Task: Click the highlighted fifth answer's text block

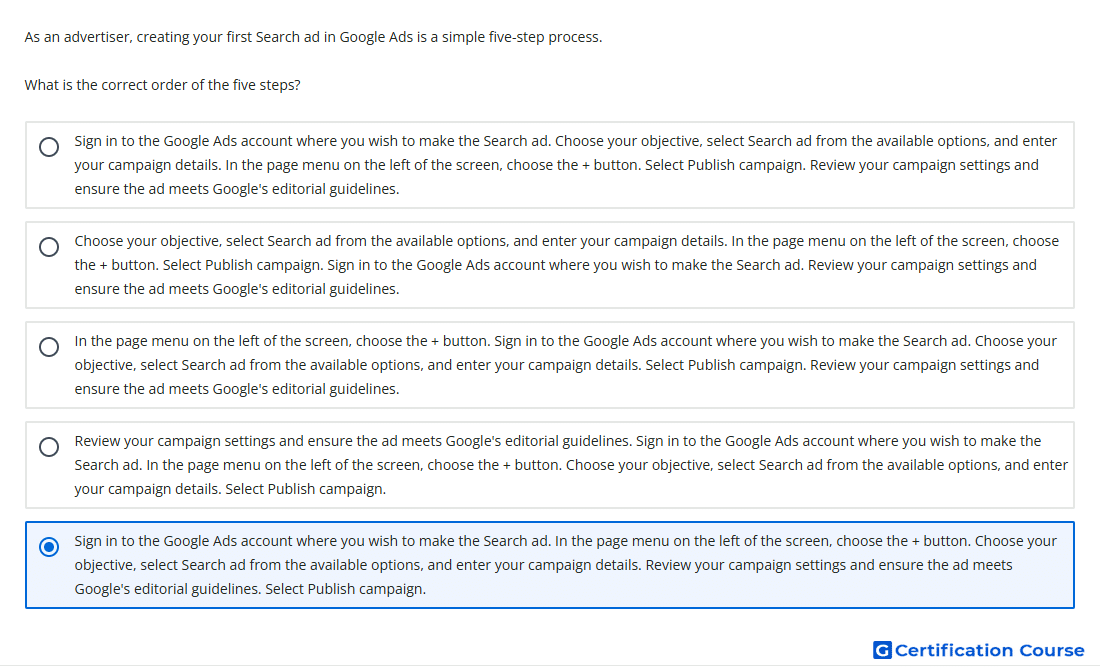Action: 565,565
